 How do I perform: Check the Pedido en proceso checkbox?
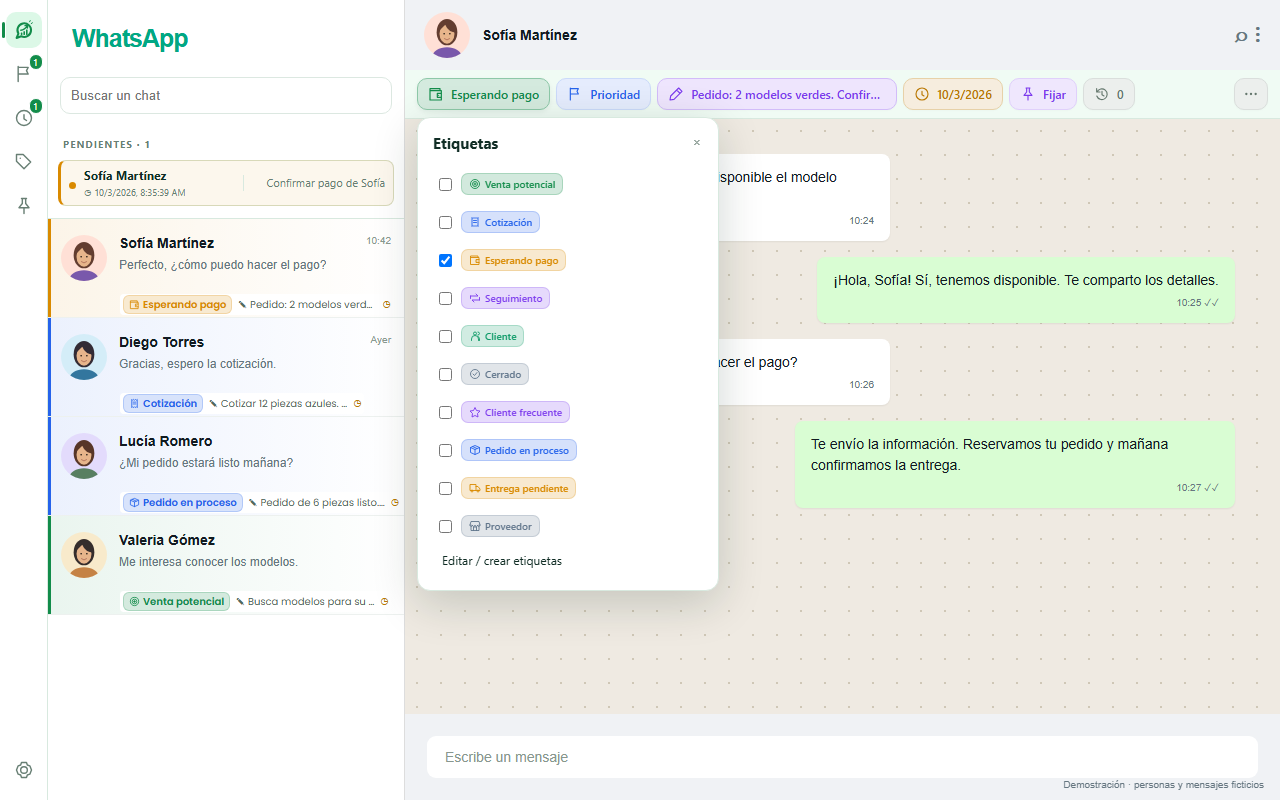coord(446,450)
